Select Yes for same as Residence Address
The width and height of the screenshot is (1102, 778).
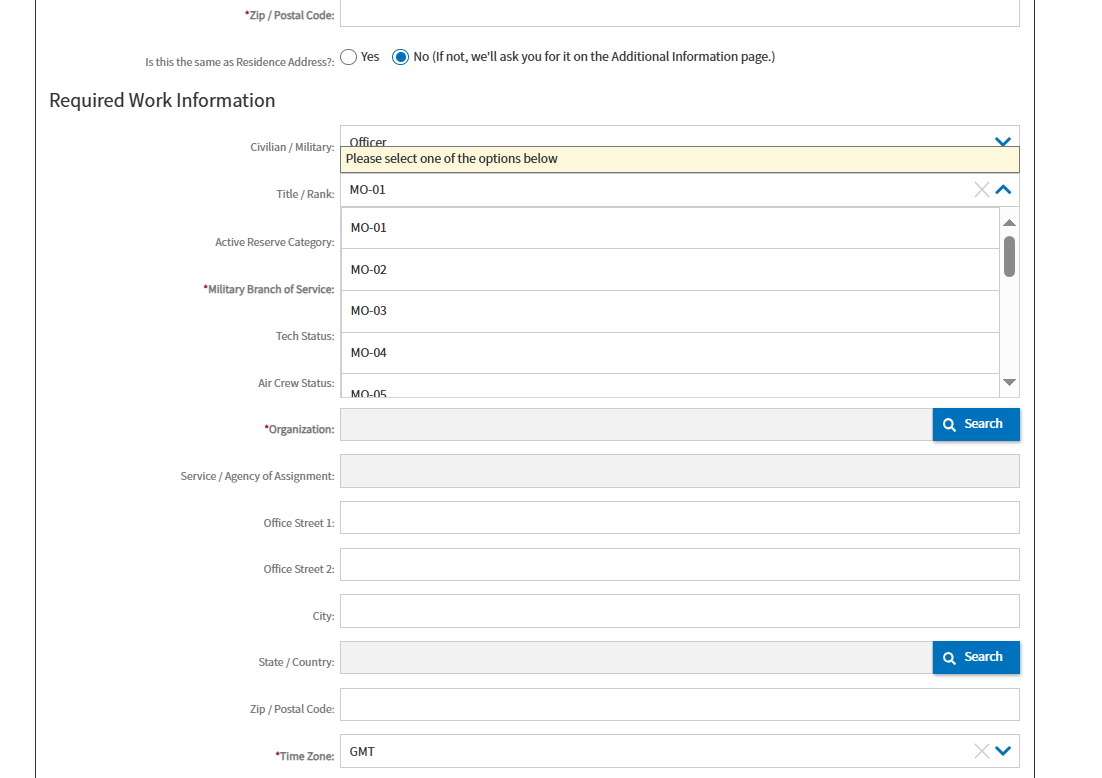pos(349,57)
